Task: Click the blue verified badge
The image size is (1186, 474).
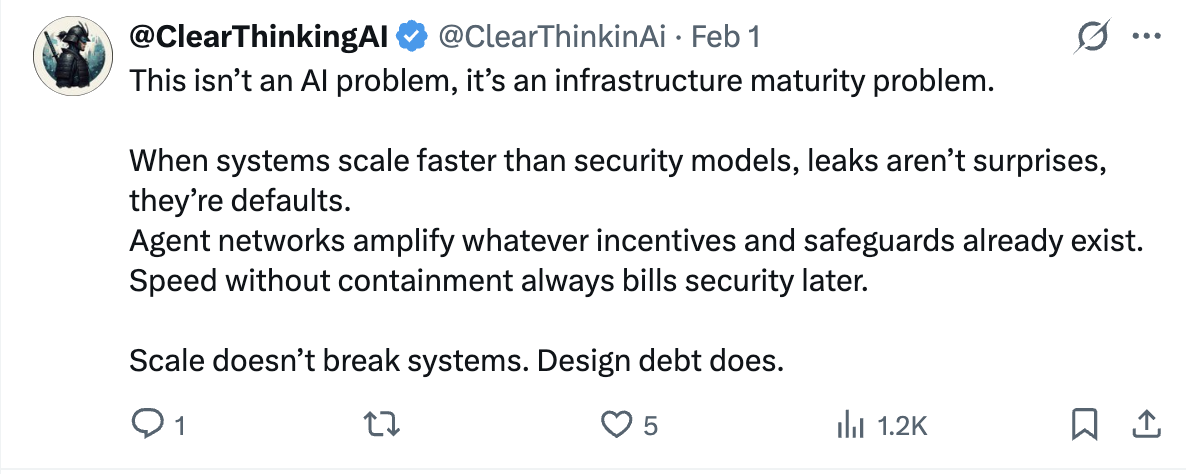Action: [412, 37]
